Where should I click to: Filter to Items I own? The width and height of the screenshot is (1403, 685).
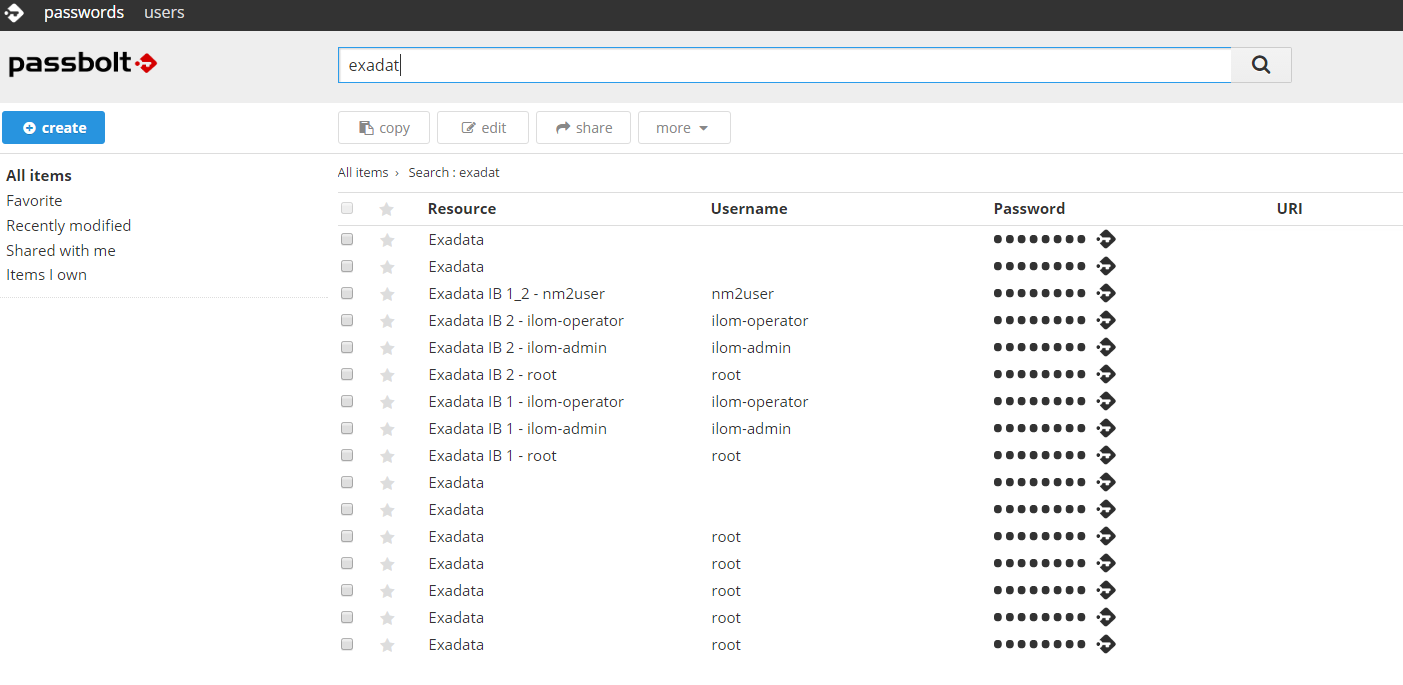[46, 275]
